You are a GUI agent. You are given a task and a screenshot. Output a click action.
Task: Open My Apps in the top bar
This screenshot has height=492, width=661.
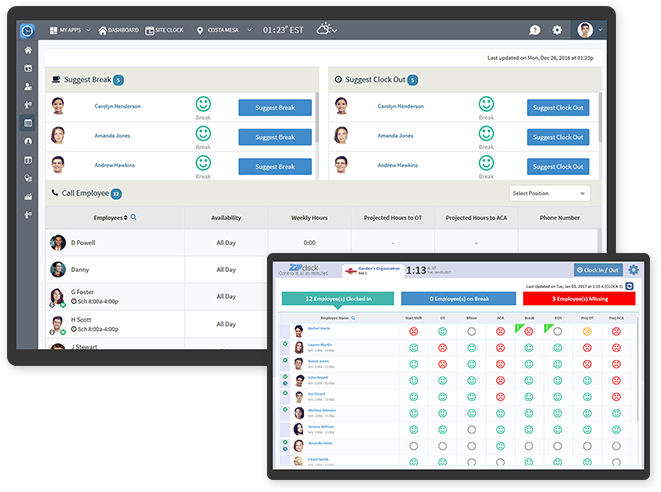click(65, 30)
